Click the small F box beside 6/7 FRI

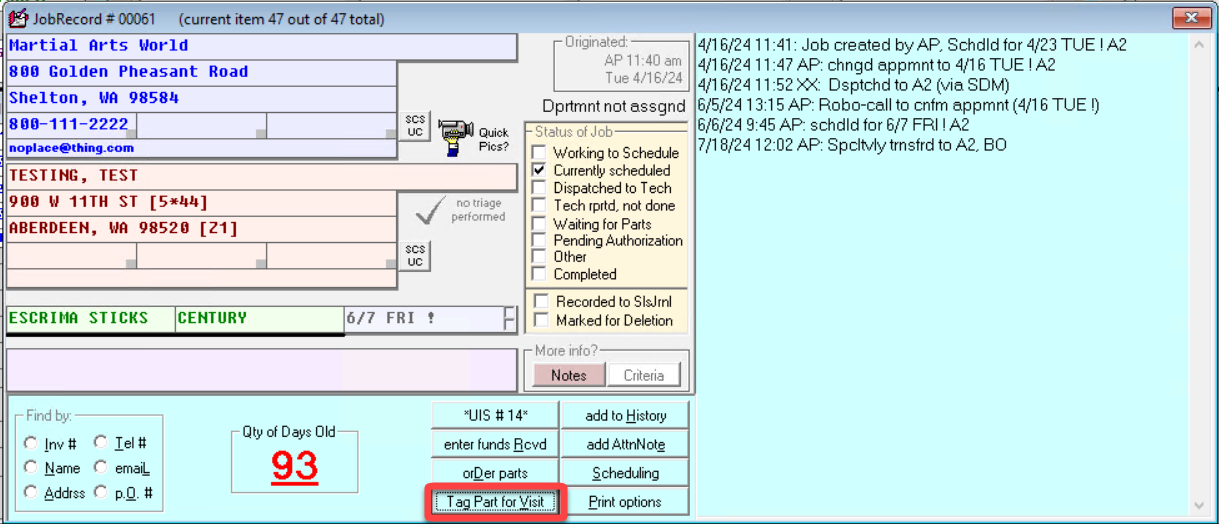coord(510,319)
